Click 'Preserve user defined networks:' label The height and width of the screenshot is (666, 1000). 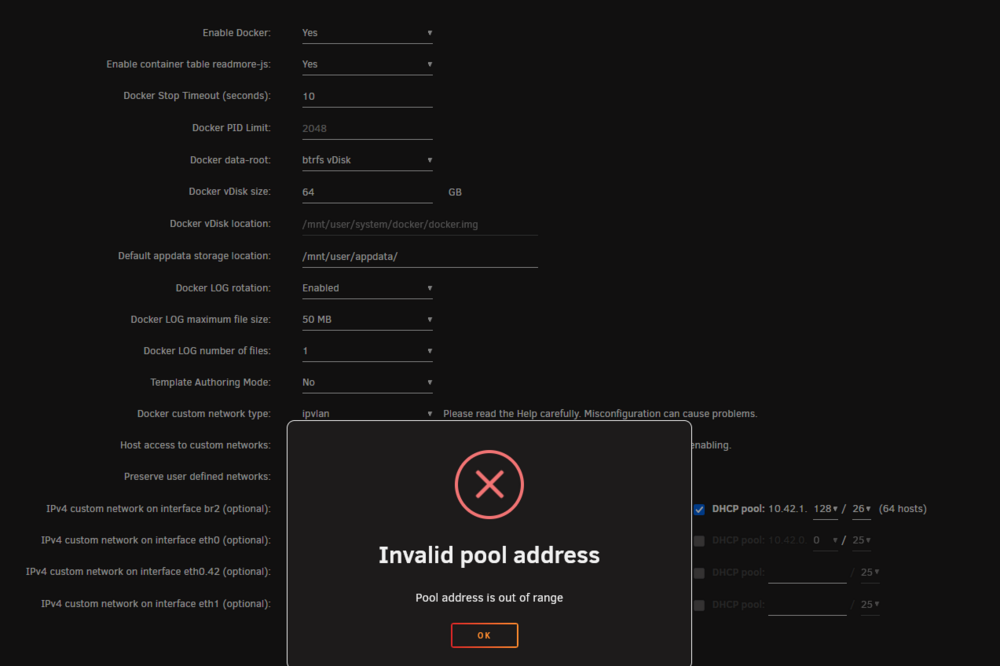197,477
